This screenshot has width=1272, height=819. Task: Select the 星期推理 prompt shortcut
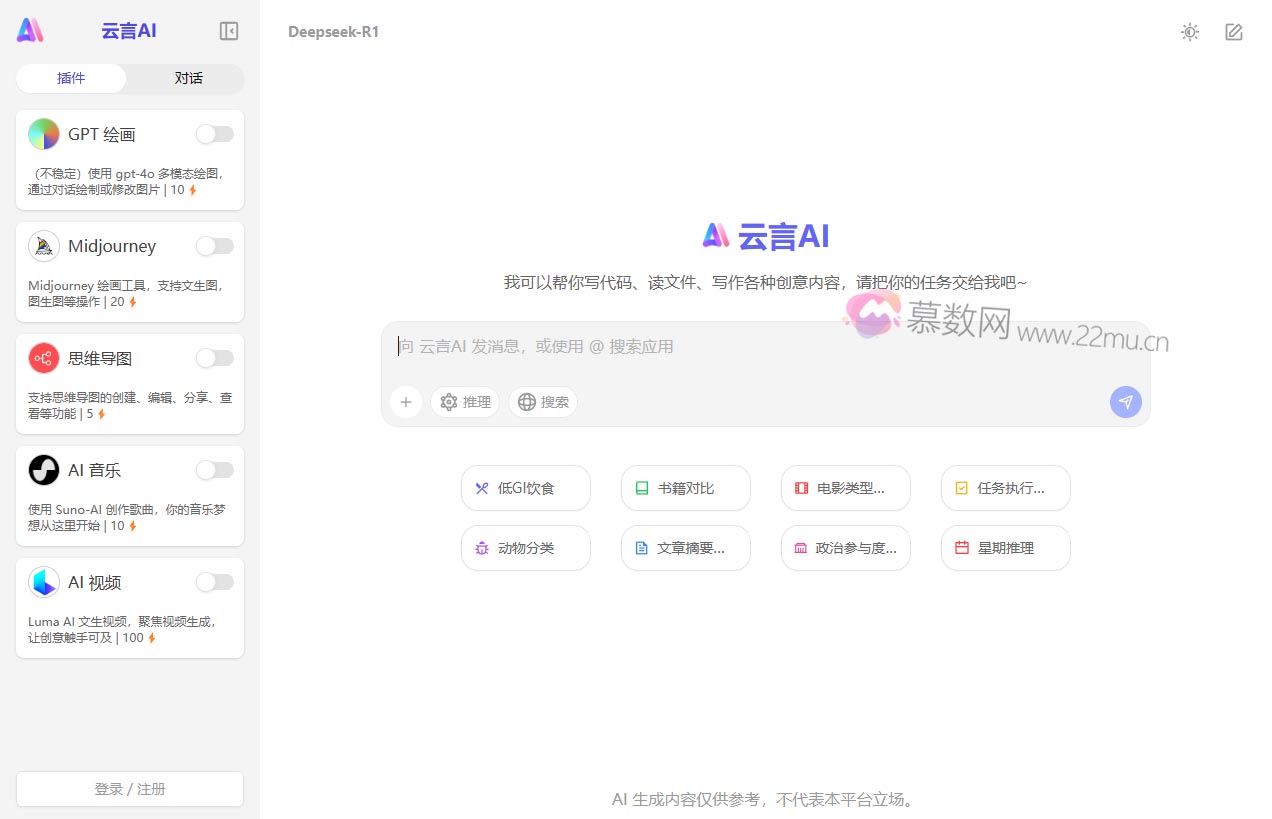pos(1005,547)
